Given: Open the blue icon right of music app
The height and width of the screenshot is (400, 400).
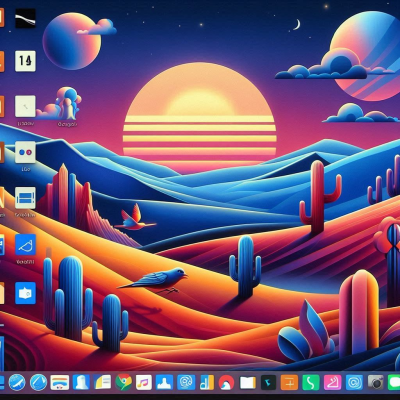Looking at the screenshot, I should click(165, 382).
